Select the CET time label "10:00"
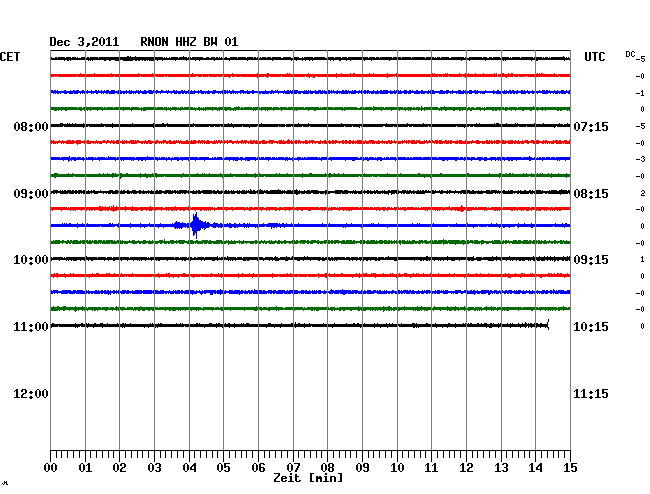 tap(31, 260)
